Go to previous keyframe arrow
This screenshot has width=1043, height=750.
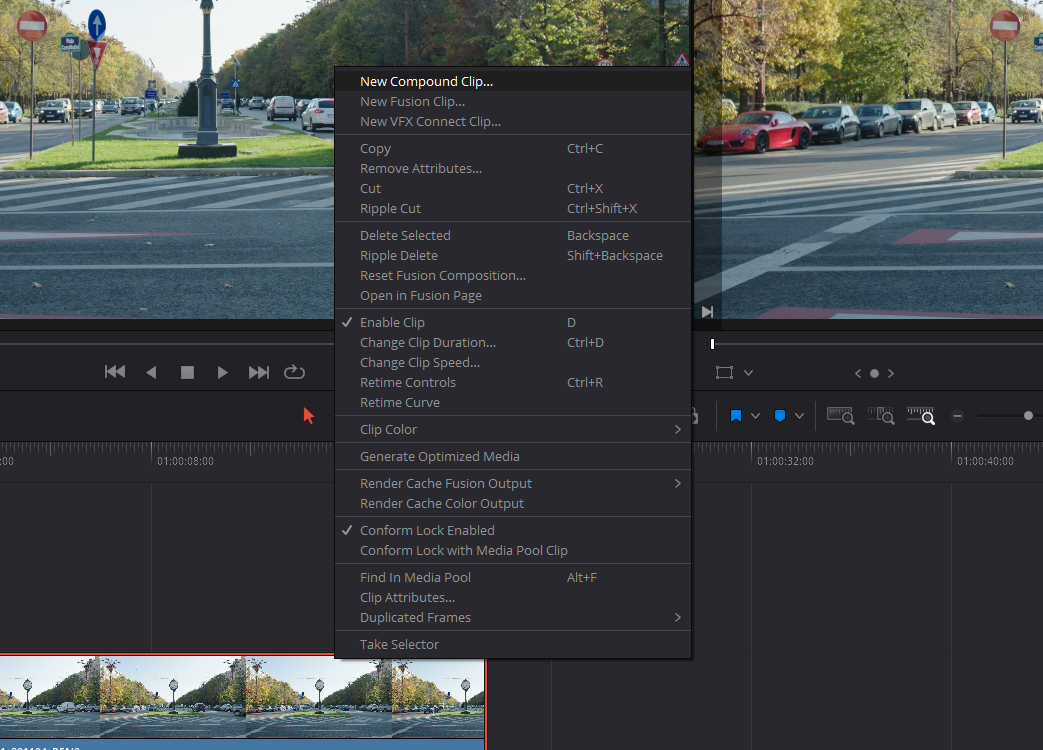click(858, 374)
